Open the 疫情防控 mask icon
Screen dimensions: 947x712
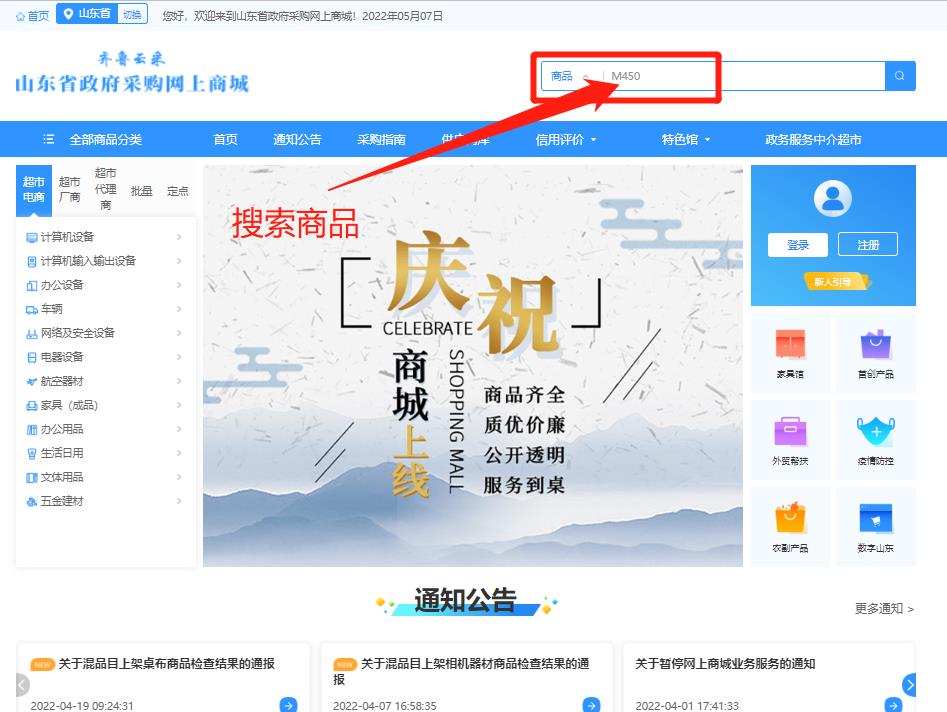875,432
